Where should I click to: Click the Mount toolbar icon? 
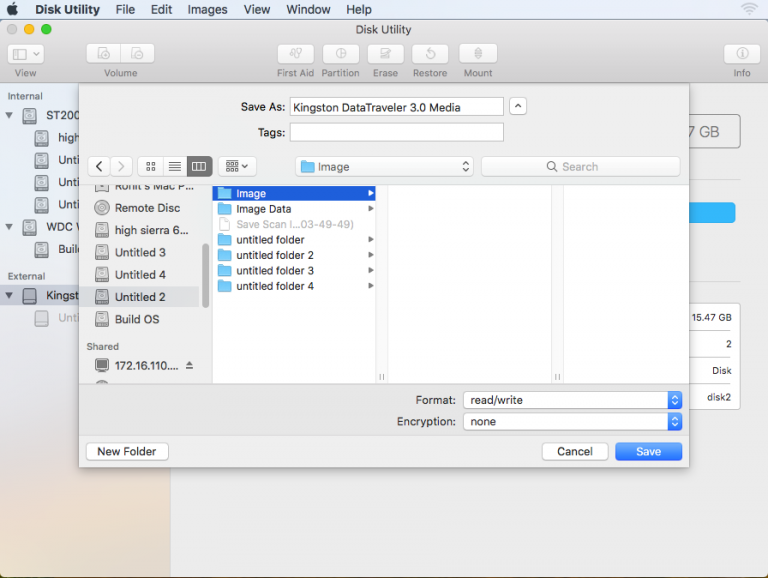pos(478,54)
